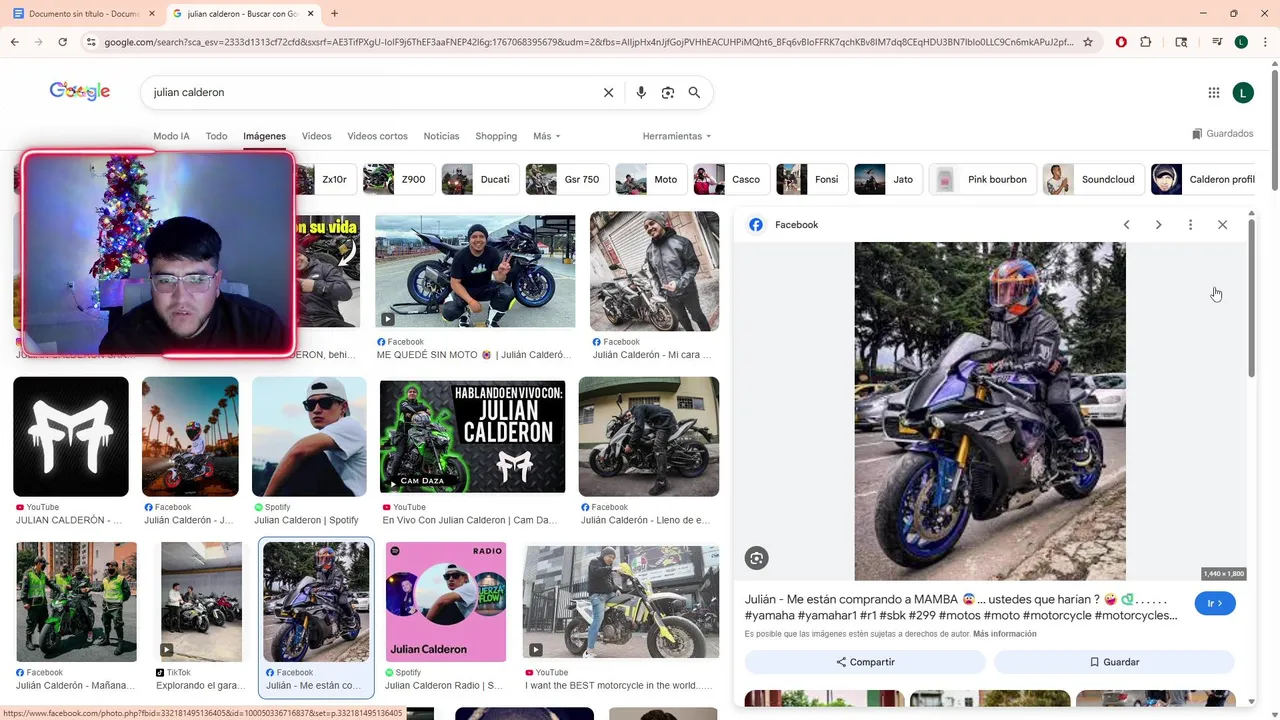Open the Modo IA tab

(x=171, y=136)
